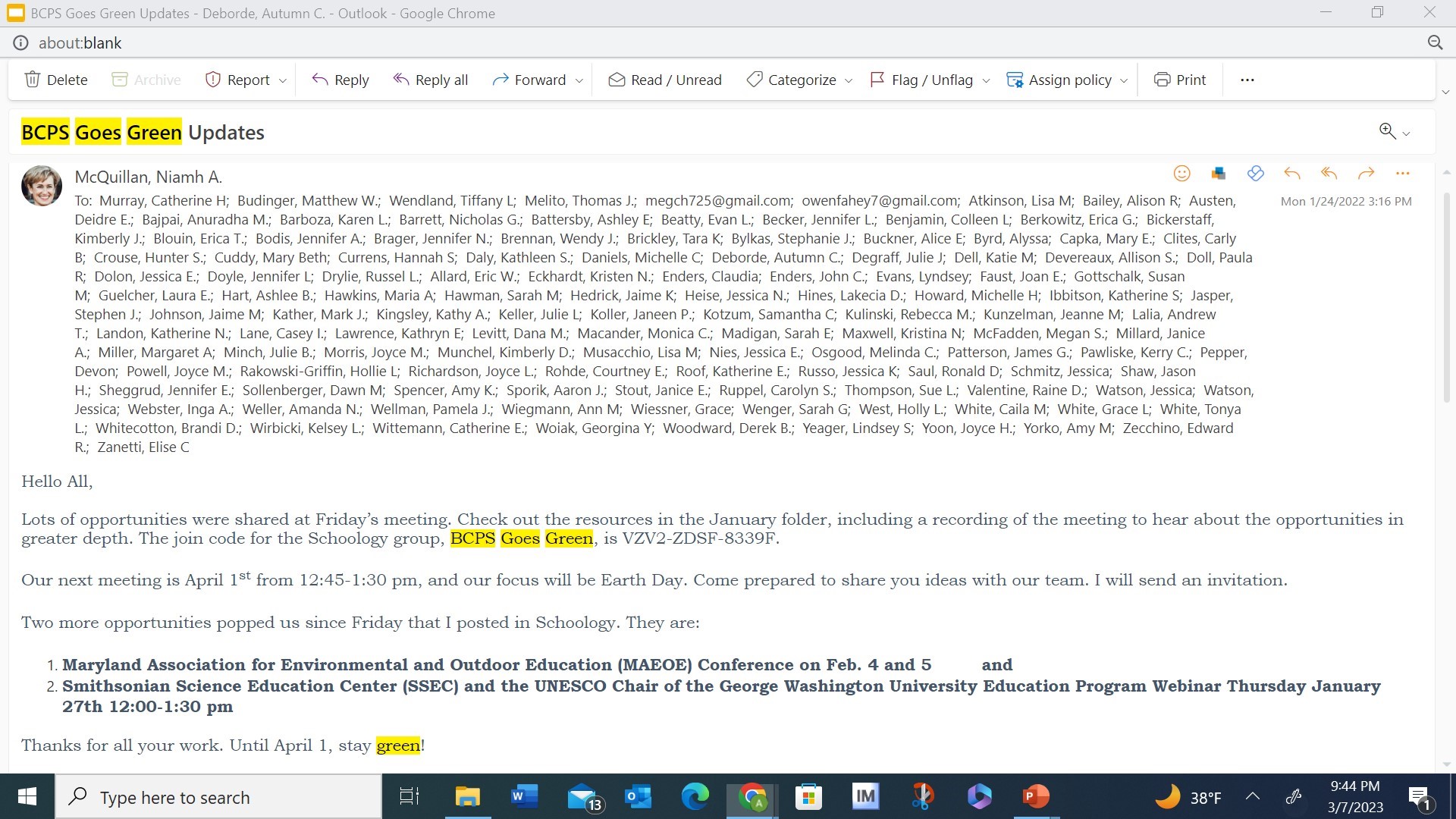Open the Snipping tool on taskbar

click(922, 796)
